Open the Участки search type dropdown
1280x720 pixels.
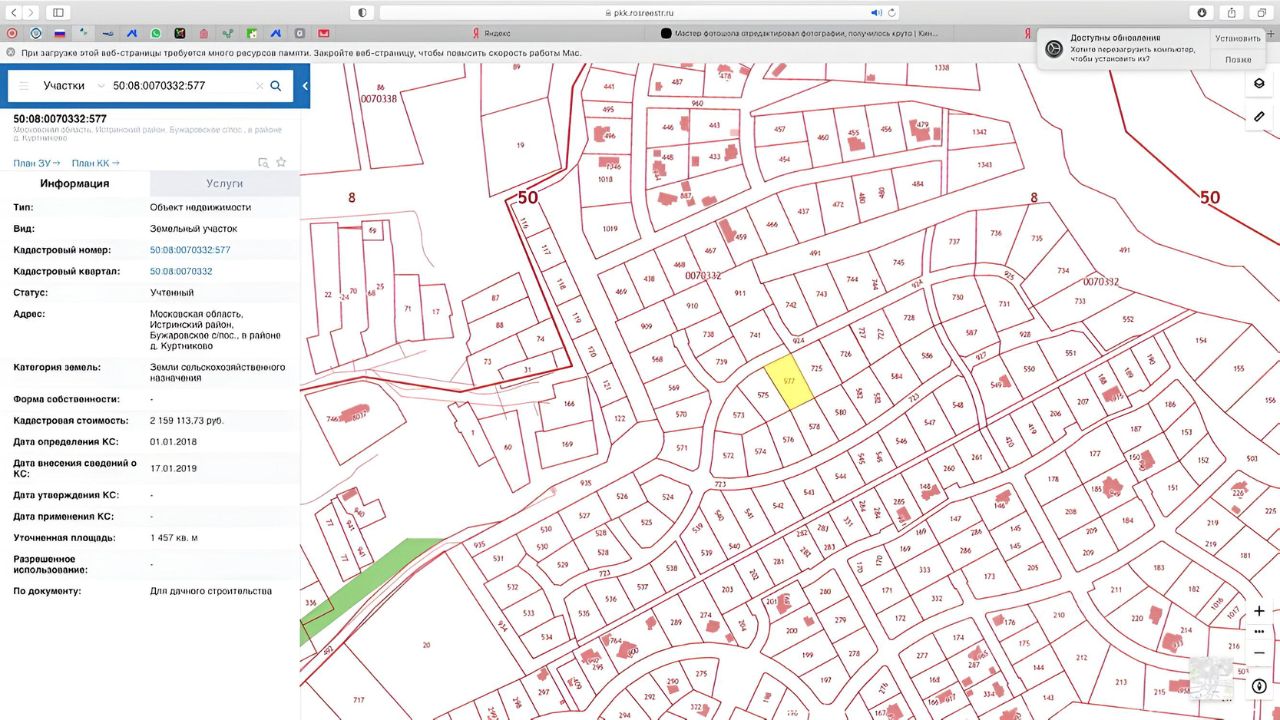click(74, 86)
